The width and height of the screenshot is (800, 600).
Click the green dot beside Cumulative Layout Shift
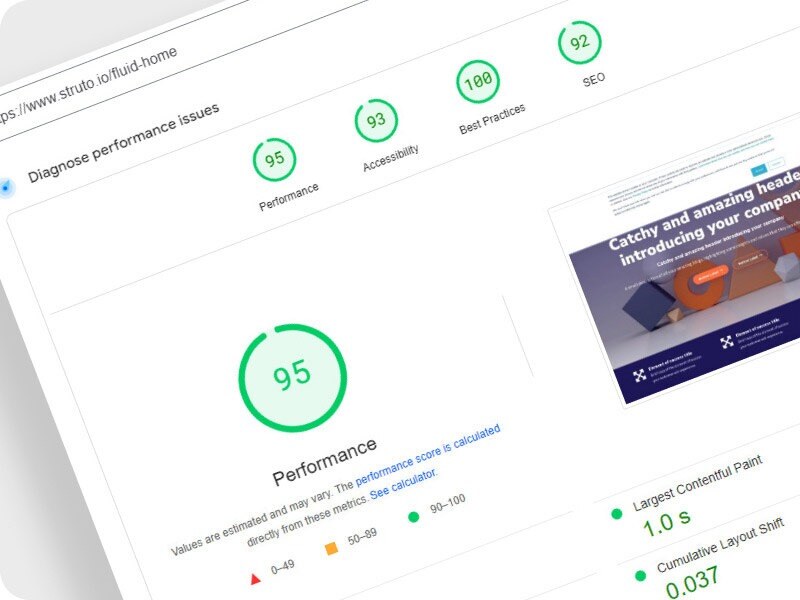click(640, 575)
